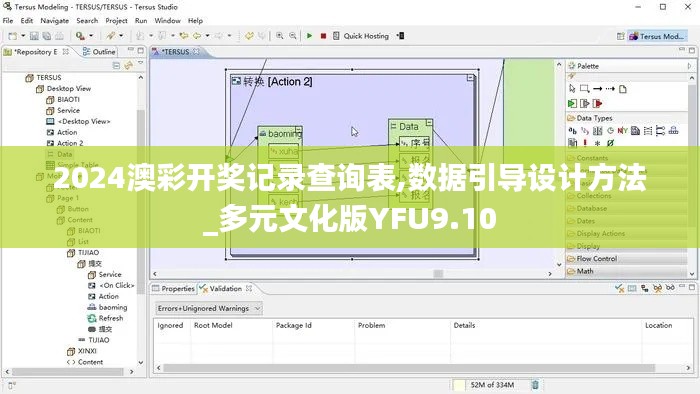Open the Window menu

click(167, 21)
